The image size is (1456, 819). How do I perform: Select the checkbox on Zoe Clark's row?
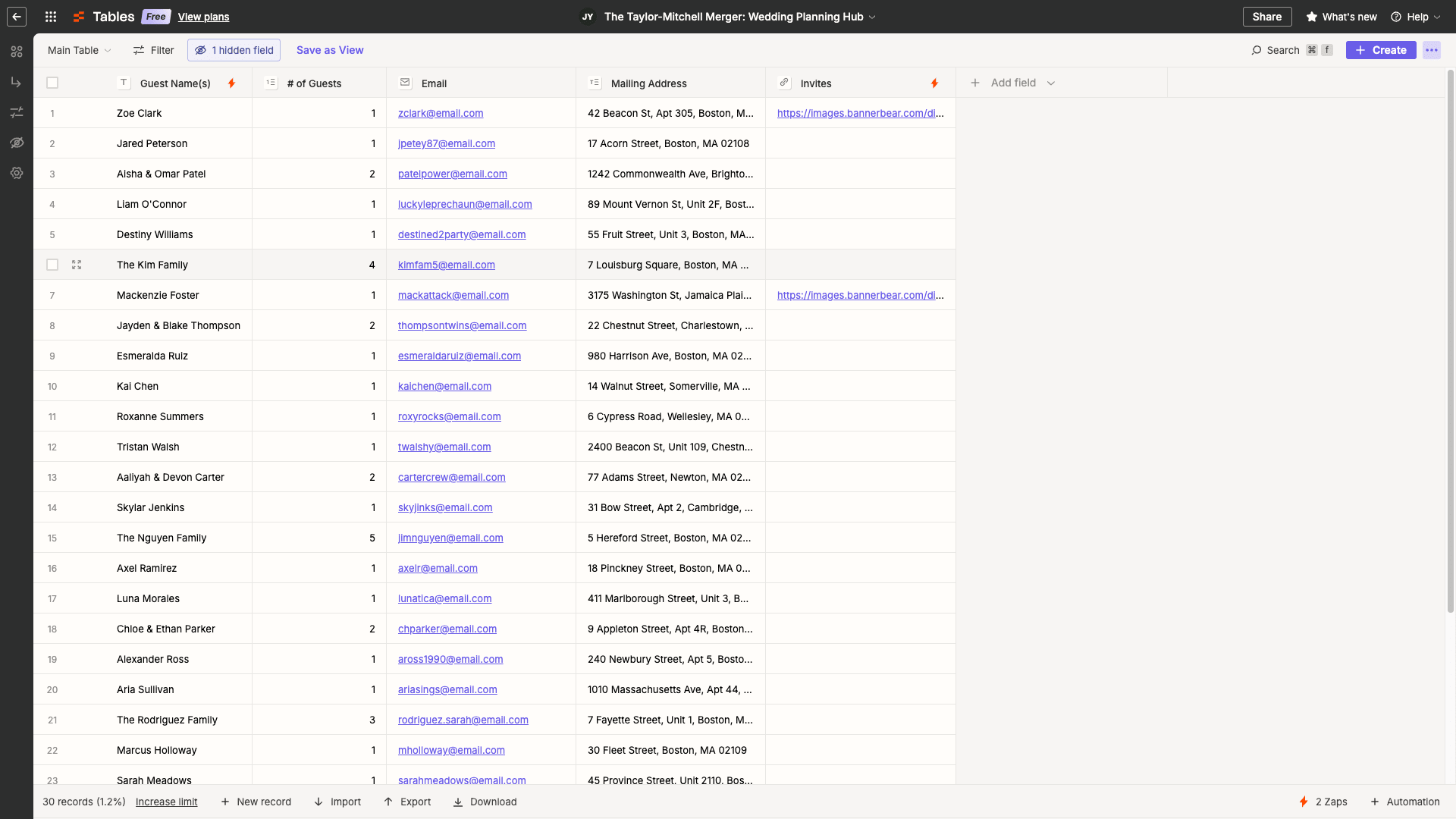click(x=52, y=113)
